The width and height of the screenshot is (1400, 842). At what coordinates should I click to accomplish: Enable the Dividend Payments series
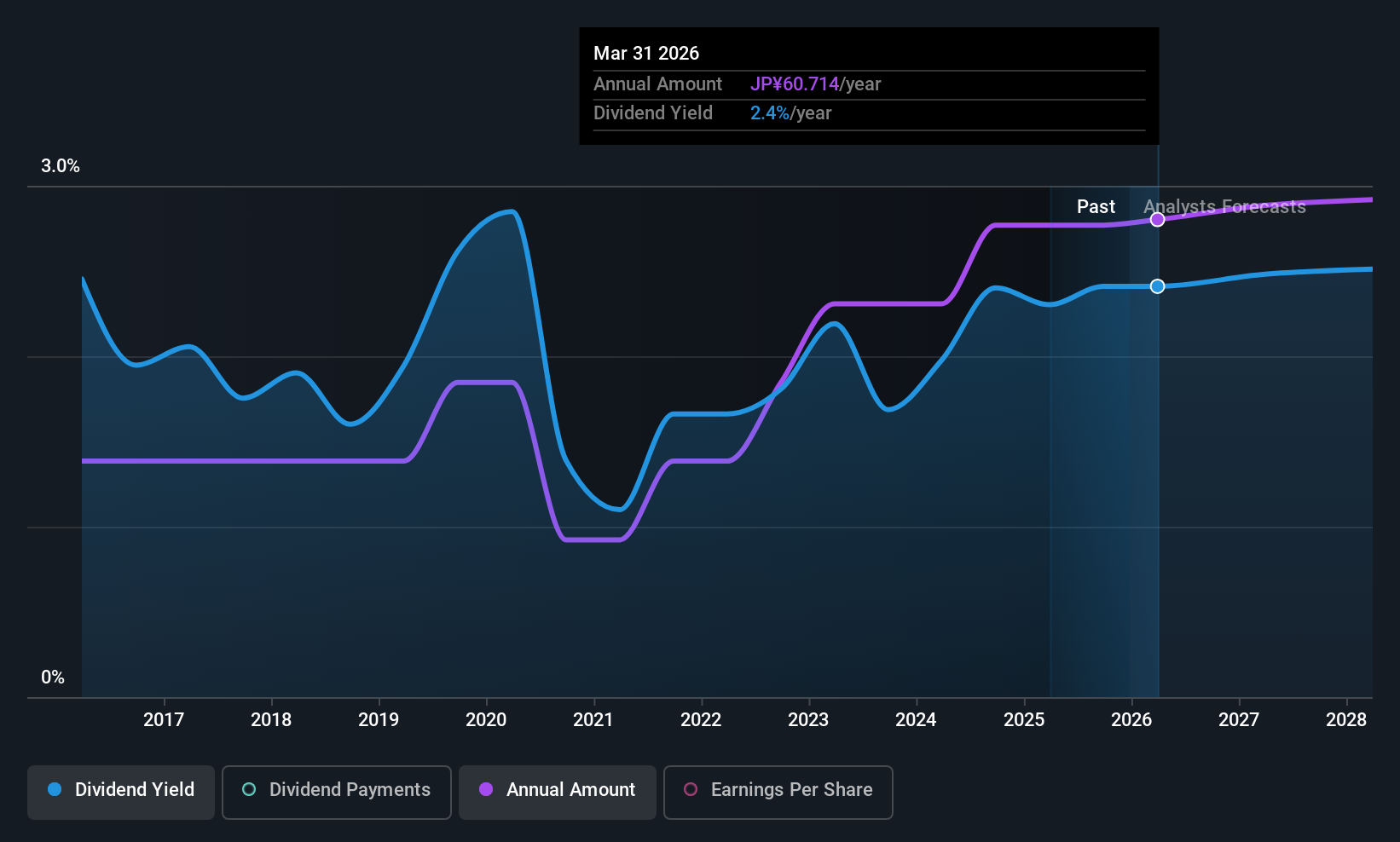337,792
